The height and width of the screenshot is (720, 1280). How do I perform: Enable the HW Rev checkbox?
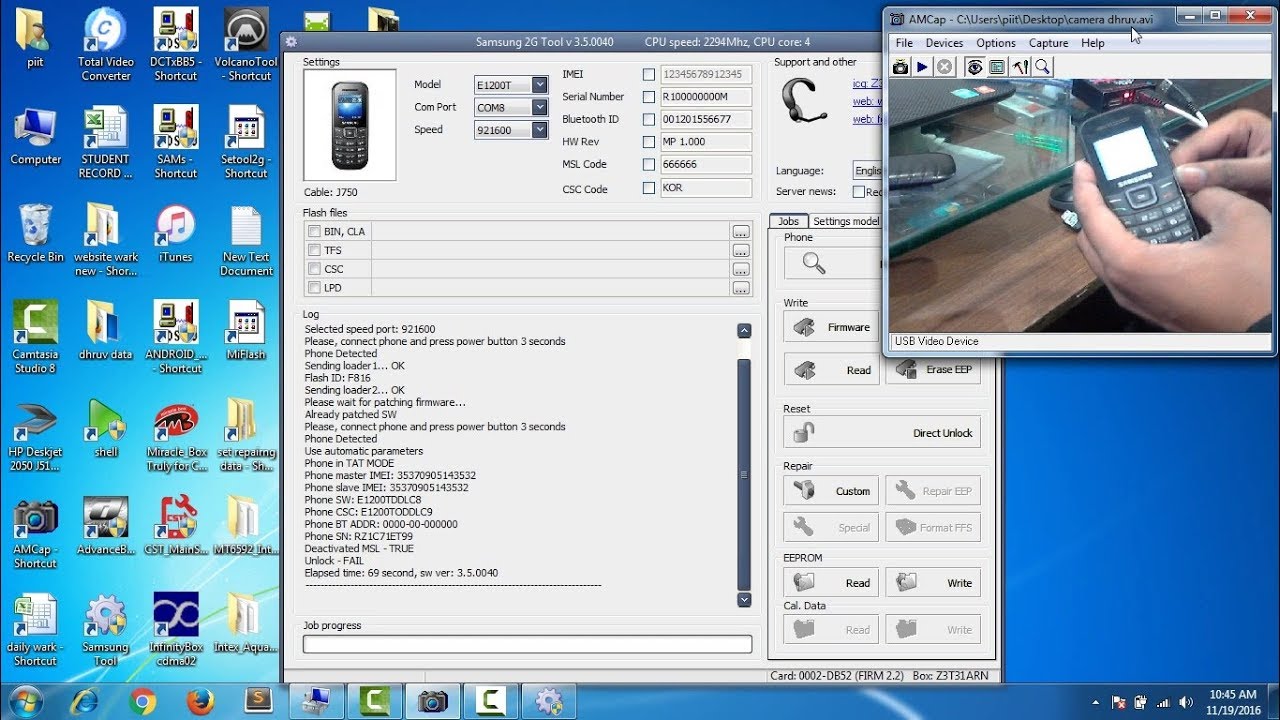click(649, 142)
